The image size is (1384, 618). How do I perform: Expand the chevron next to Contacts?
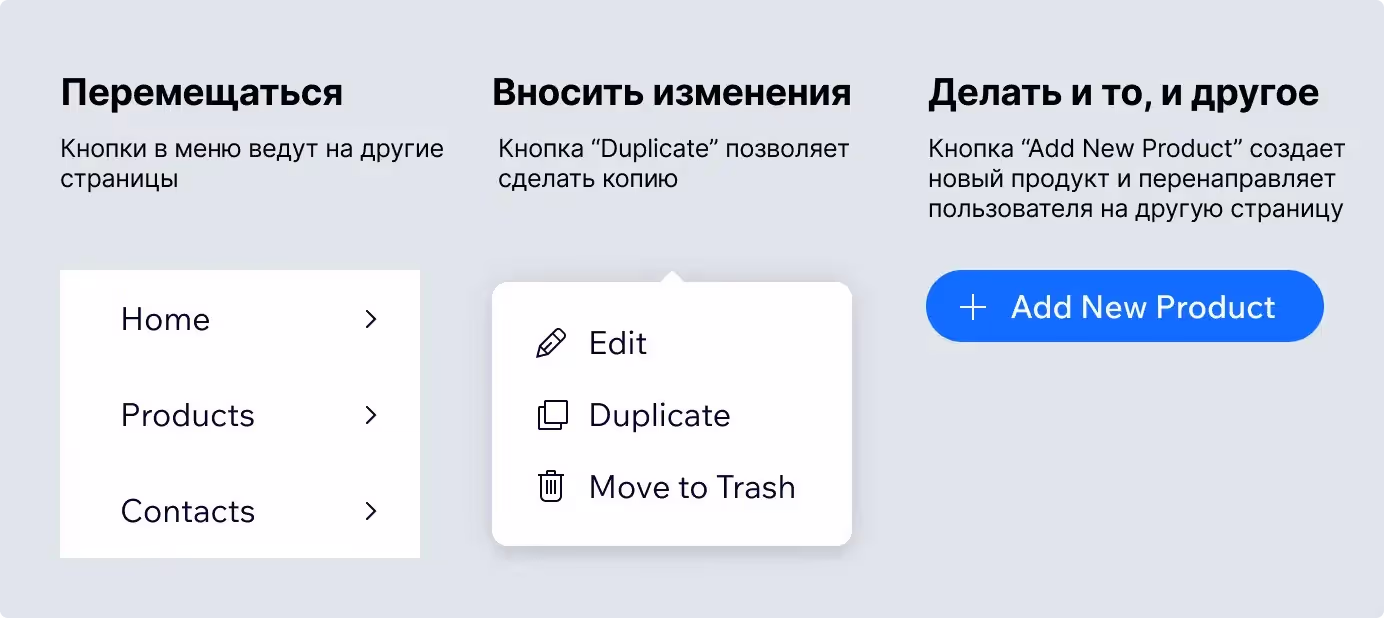371,511
